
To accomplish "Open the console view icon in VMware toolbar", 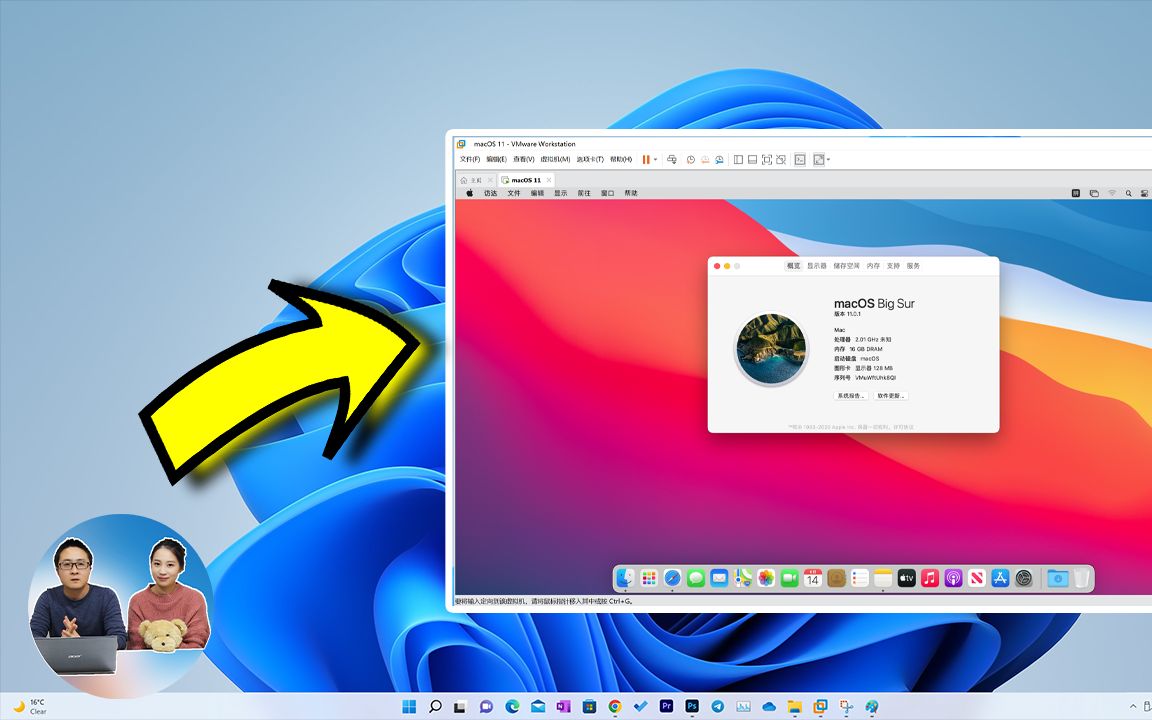I will pos(800,159).
